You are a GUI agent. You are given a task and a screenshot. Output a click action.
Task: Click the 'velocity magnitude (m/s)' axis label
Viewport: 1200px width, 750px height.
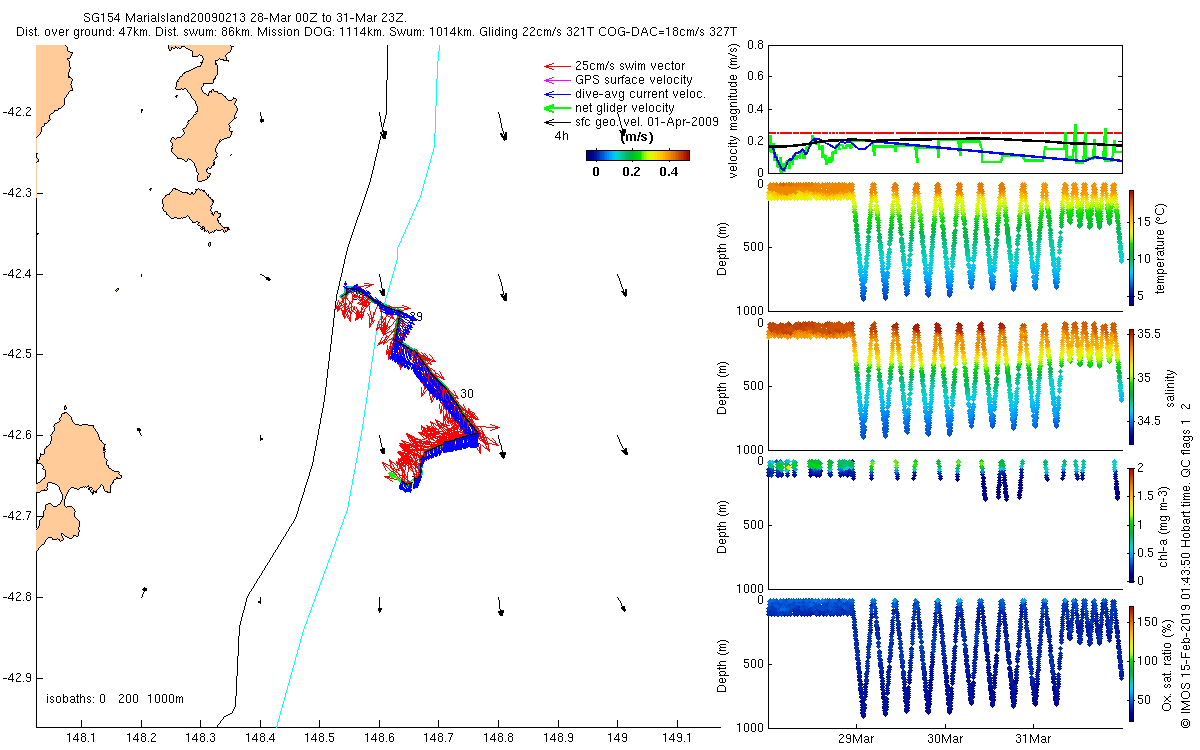point(734,109)
